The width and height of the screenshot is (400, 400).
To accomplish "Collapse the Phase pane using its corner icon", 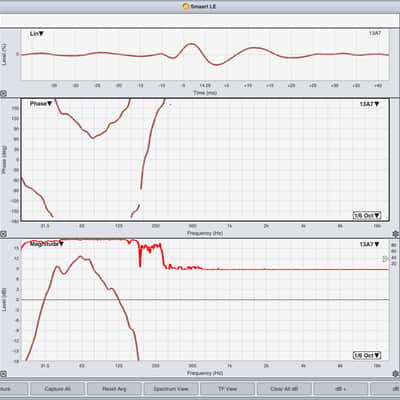I will 3,234.
